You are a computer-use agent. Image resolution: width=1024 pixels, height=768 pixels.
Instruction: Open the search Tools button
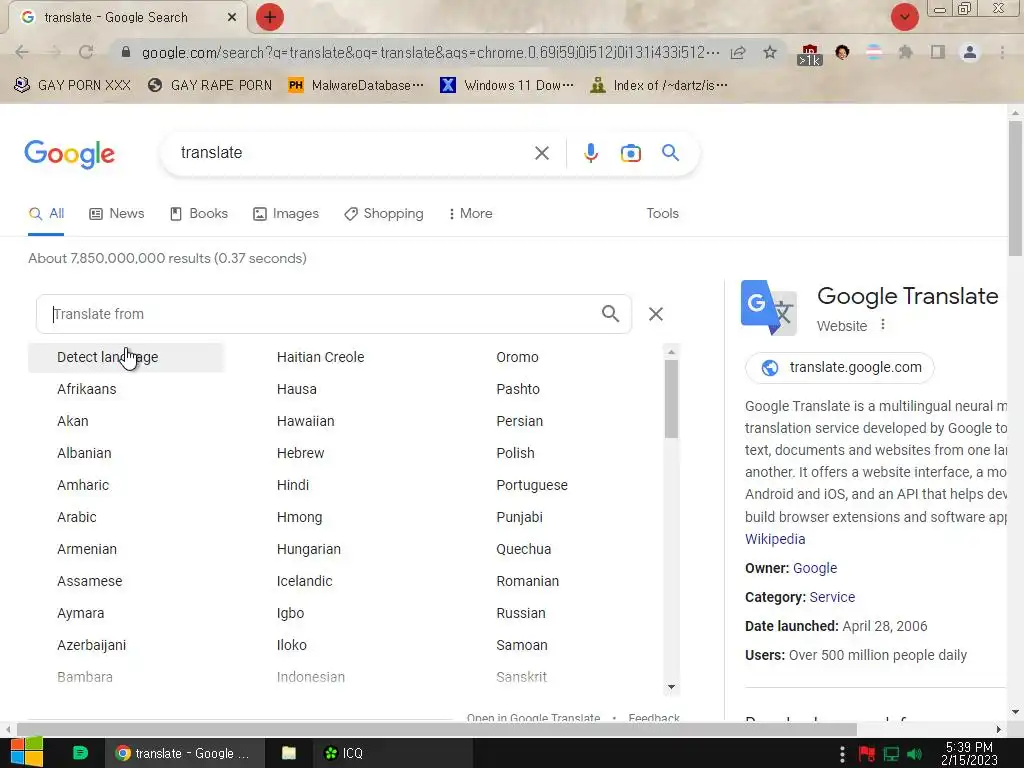[662, 214]
